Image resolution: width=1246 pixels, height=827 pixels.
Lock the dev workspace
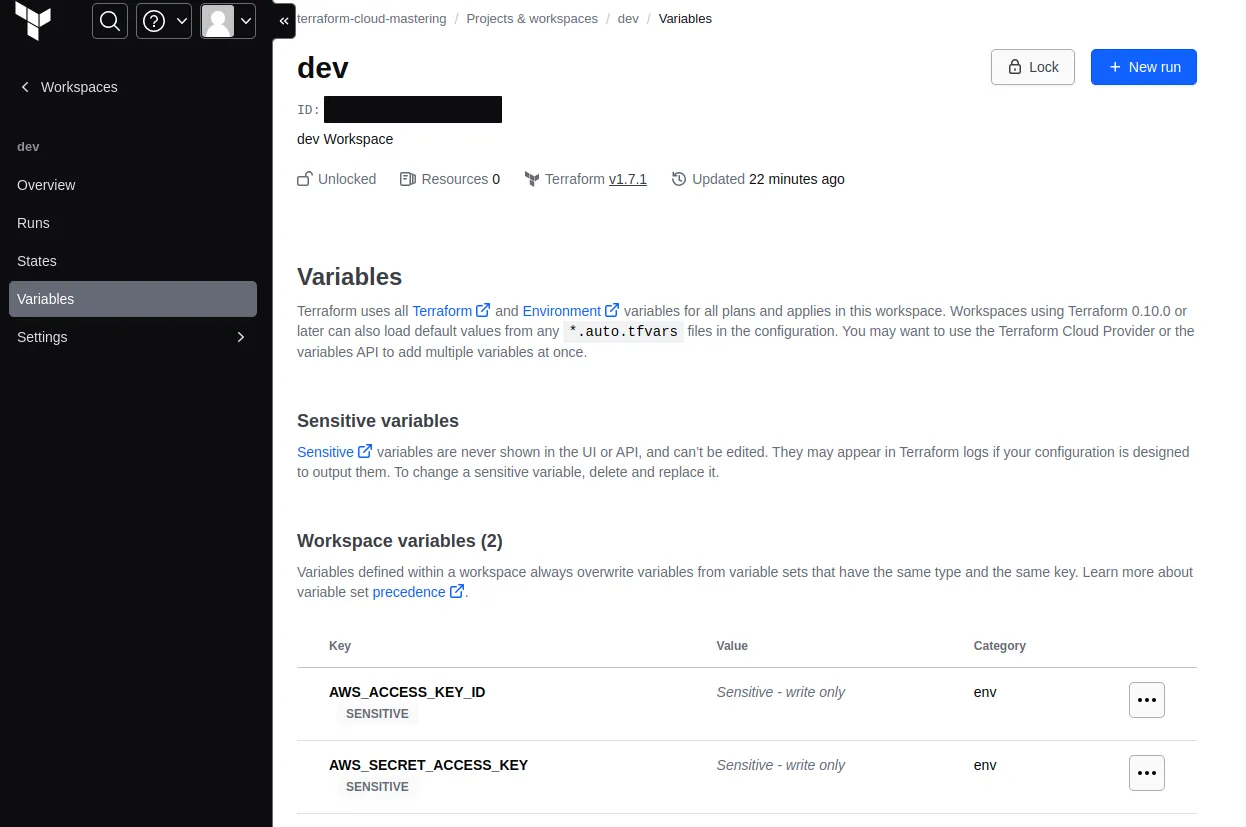[1032, 66]
